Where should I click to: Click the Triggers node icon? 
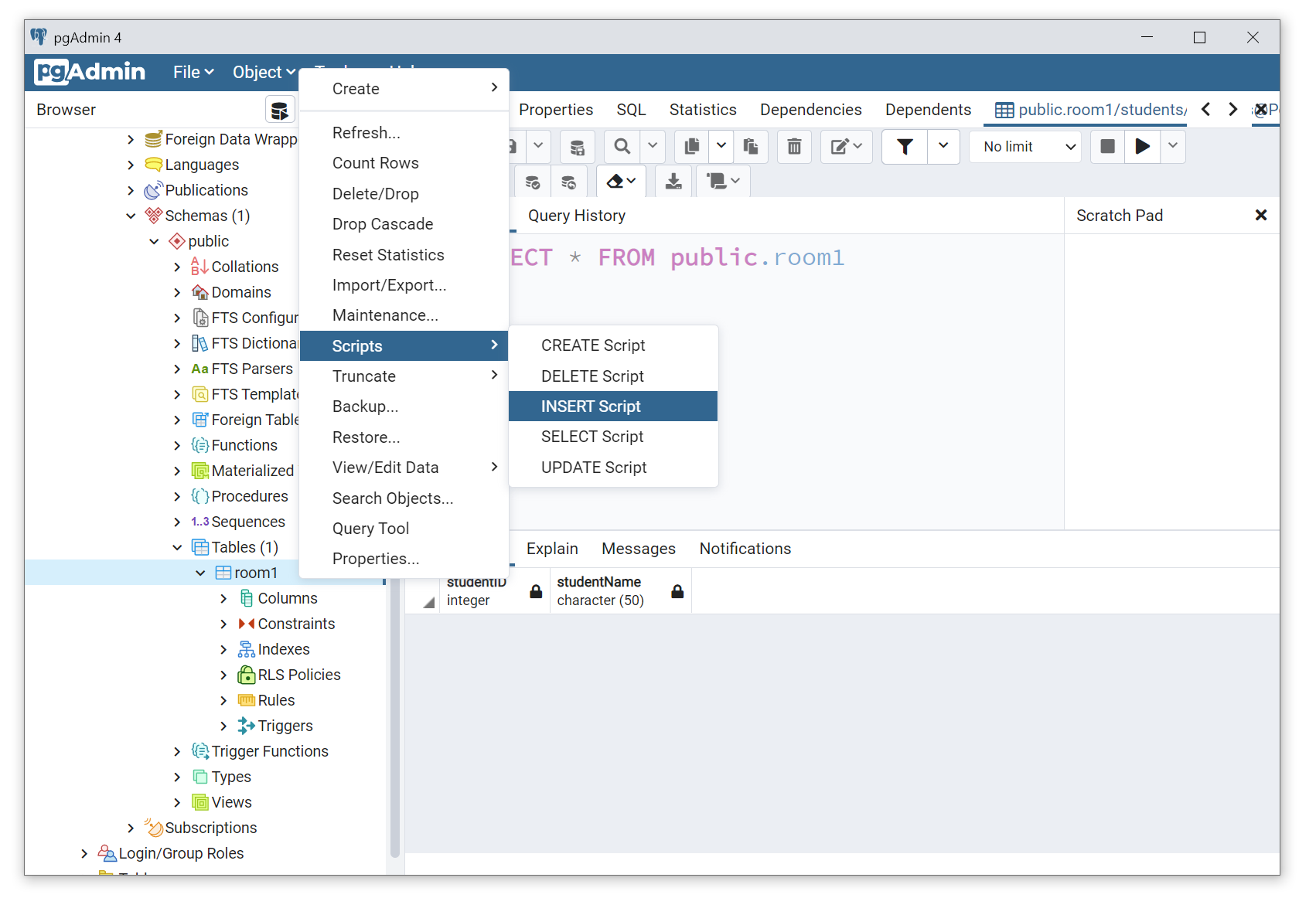point(247,726)
